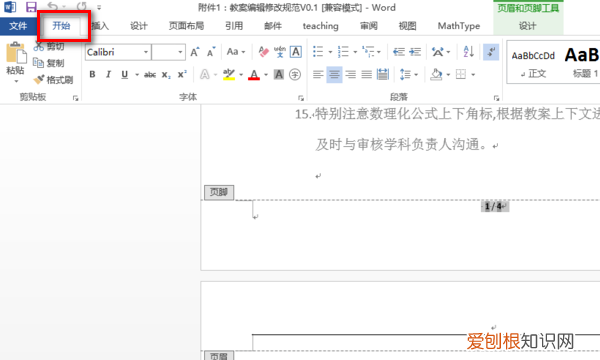
Task: Click the Save icon in quick access toolbar
Action: pos(31,7)
